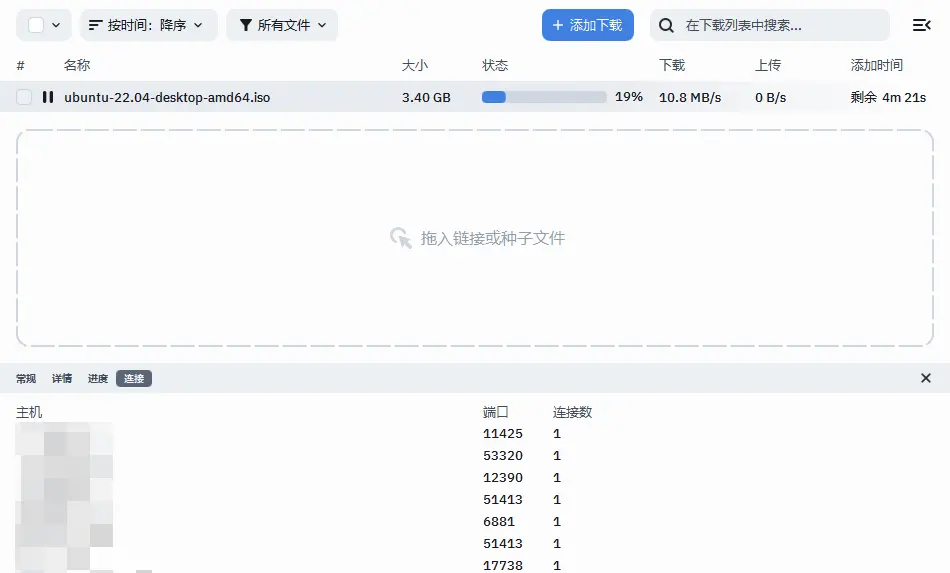Sort by the 状态 column header
Viewport: 950px width, 573px height.
(495, 65)
